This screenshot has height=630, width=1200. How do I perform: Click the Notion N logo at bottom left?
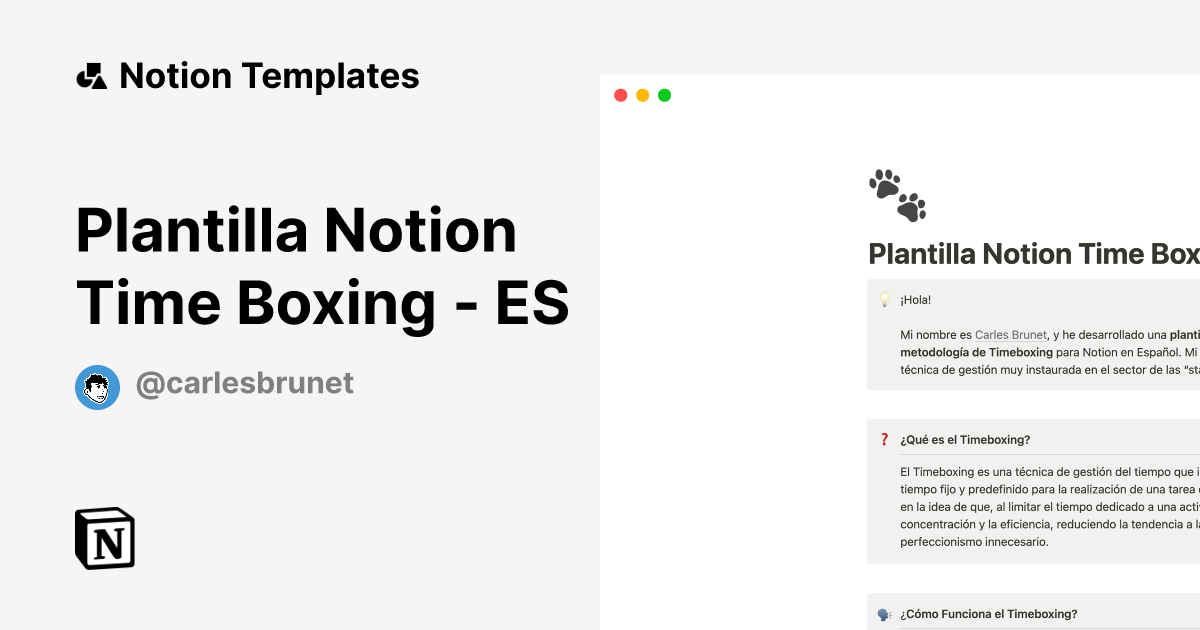(x=105, y=538)
